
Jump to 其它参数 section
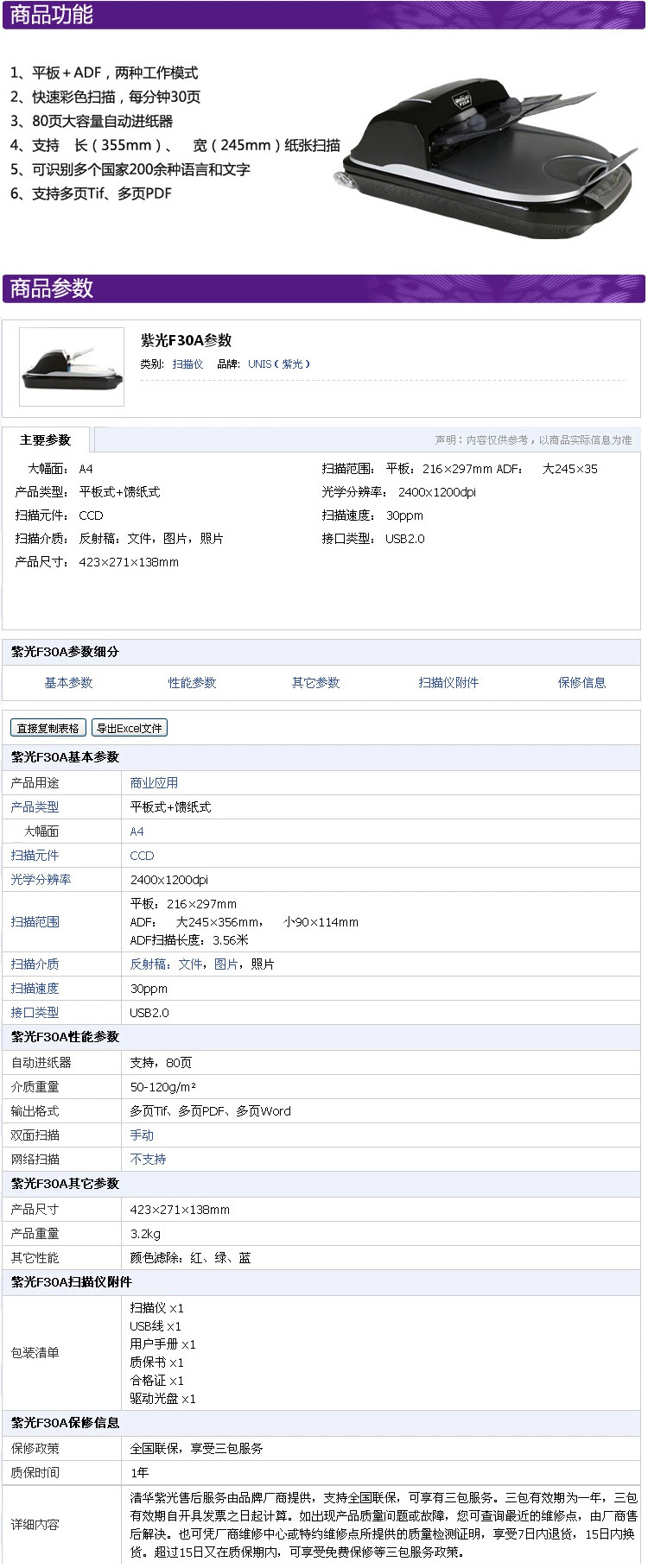315,683
